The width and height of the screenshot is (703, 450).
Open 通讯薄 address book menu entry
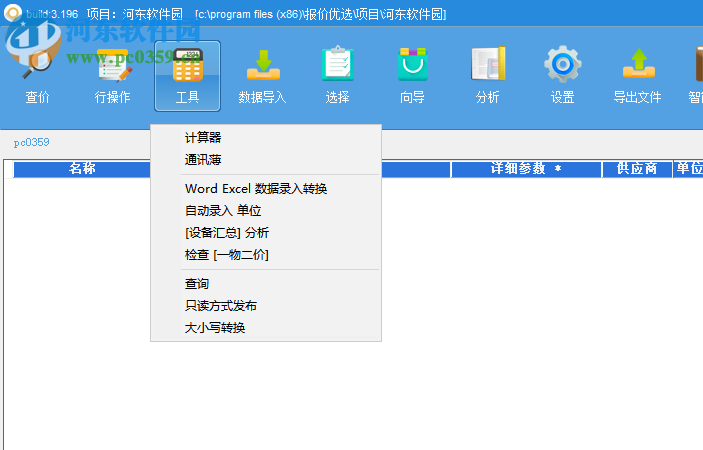266,160
